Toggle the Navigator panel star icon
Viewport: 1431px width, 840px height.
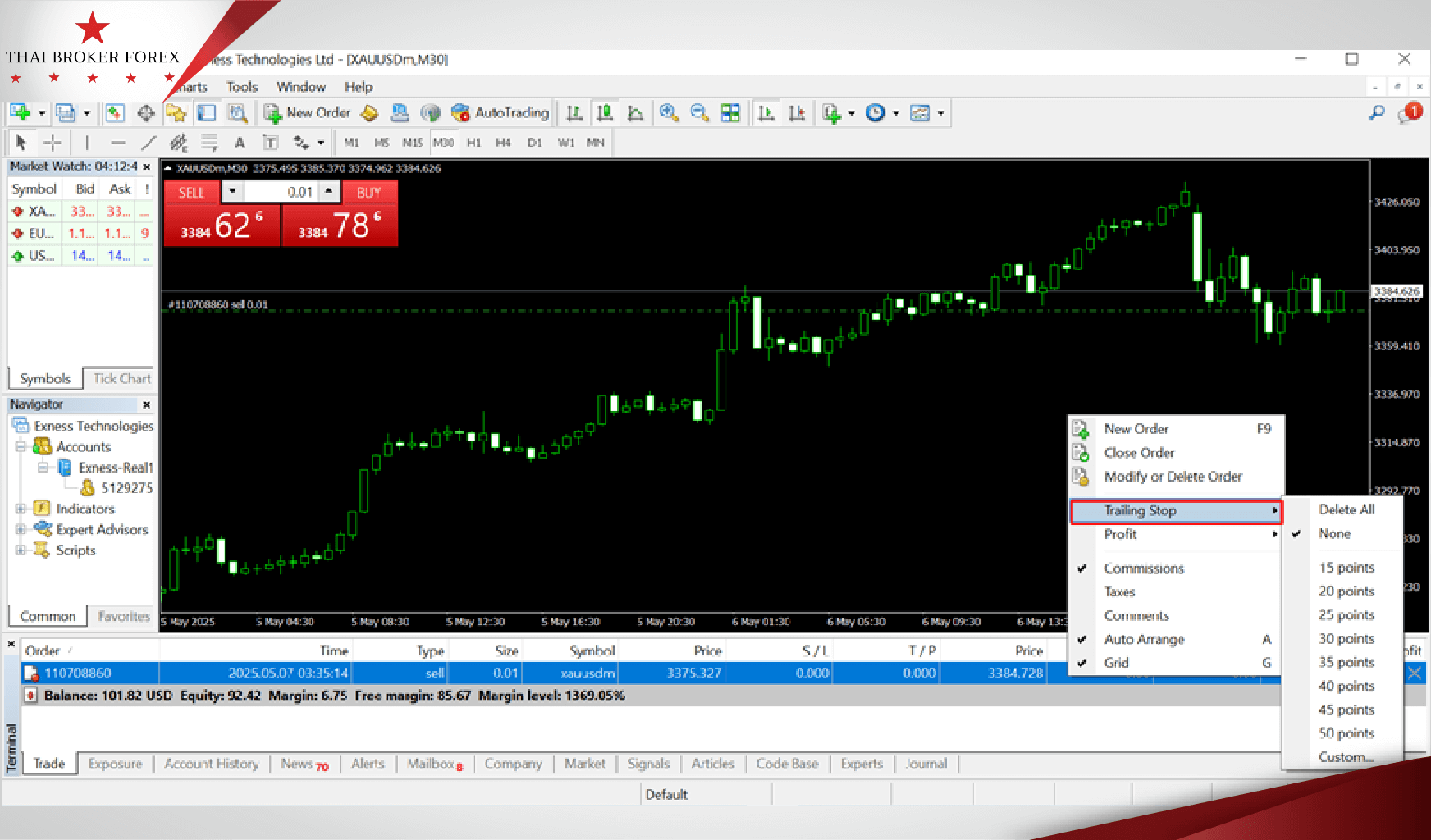pyautogui.click(x=176, y=113)
